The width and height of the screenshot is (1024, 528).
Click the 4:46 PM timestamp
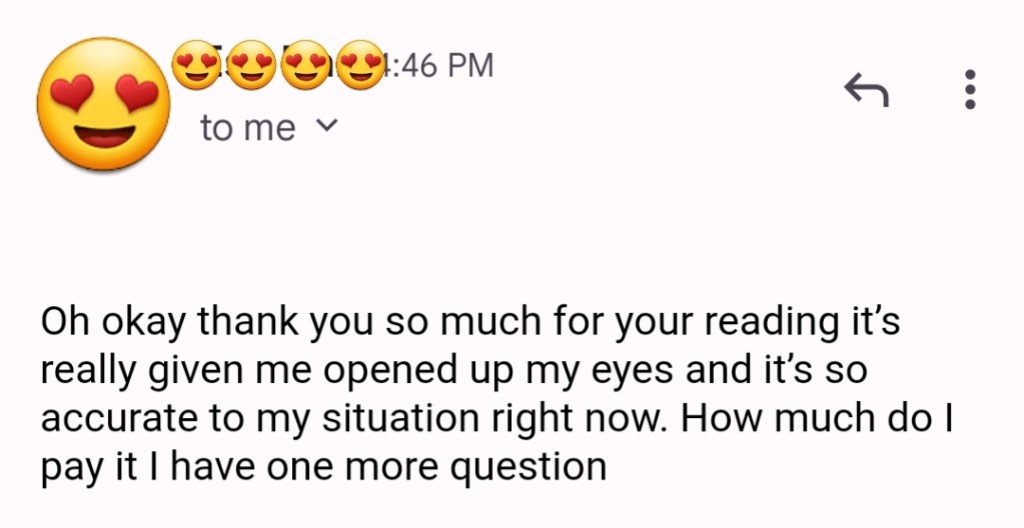point(440,66)
